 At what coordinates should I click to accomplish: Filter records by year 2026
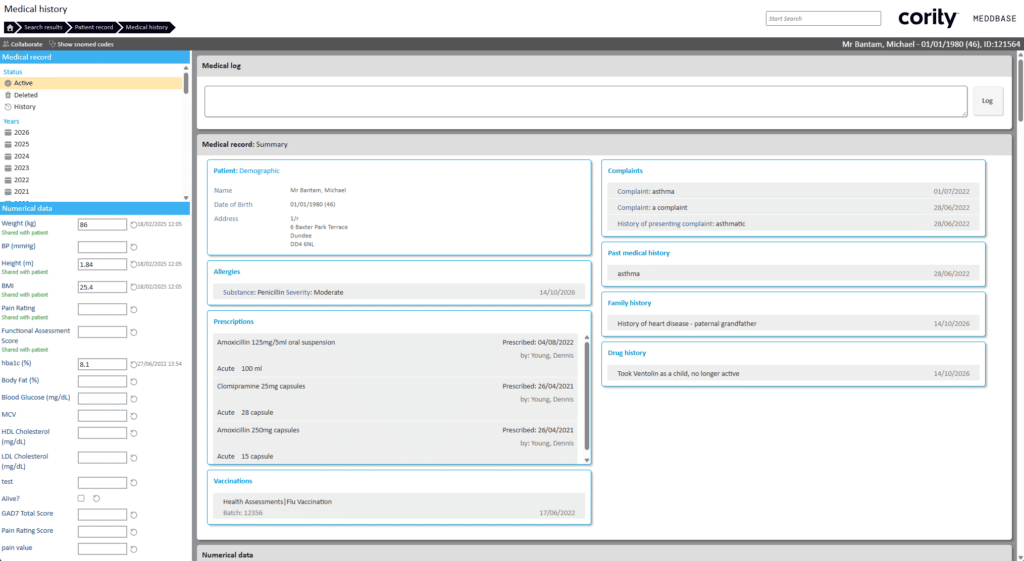tap(22, 132)
